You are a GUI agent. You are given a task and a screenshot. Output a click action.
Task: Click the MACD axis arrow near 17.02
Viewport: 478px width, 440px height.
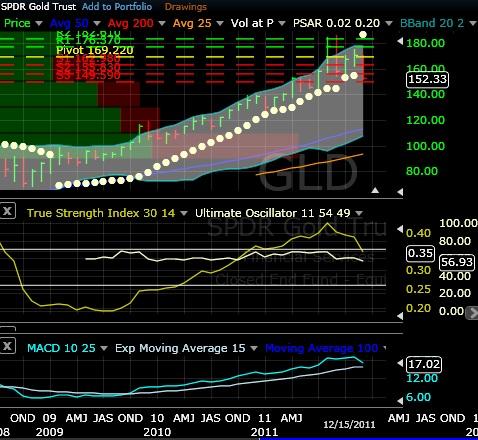pyautogui.click(x=400, y=363)
